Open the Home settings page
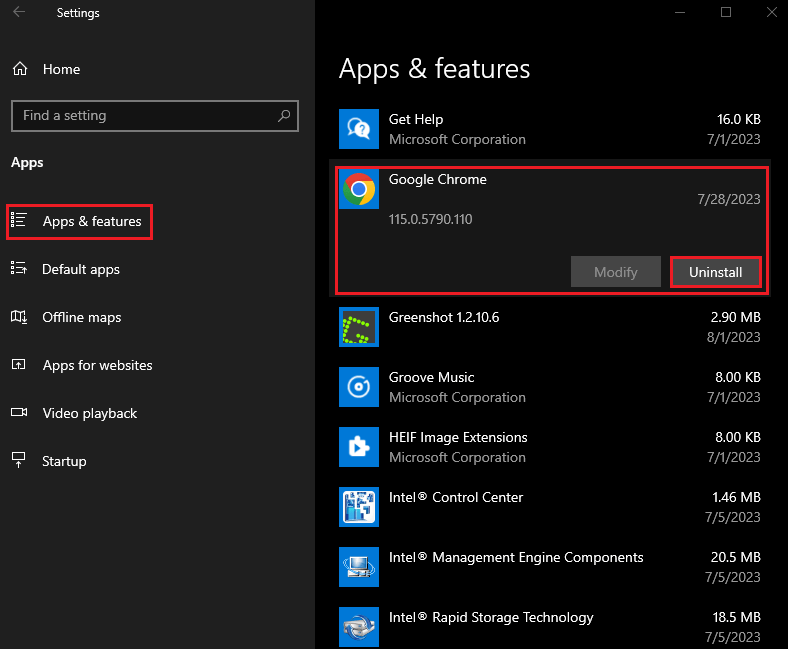 61,69
